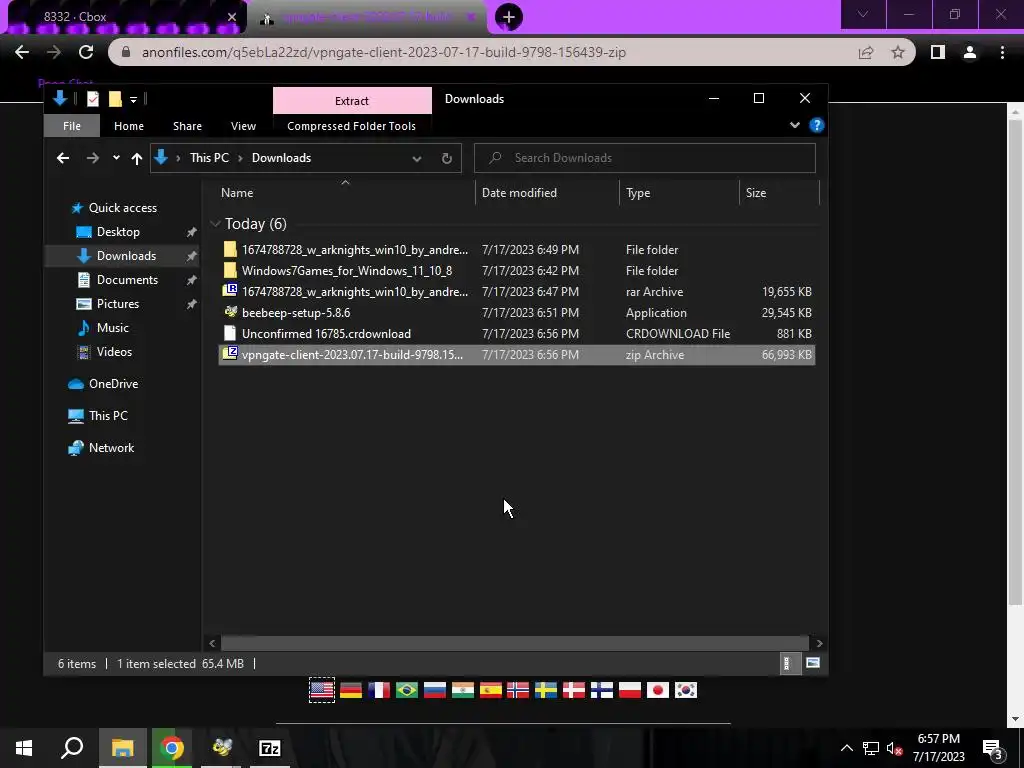
Task: Select the German flag language icon
Action: [351, 690]
